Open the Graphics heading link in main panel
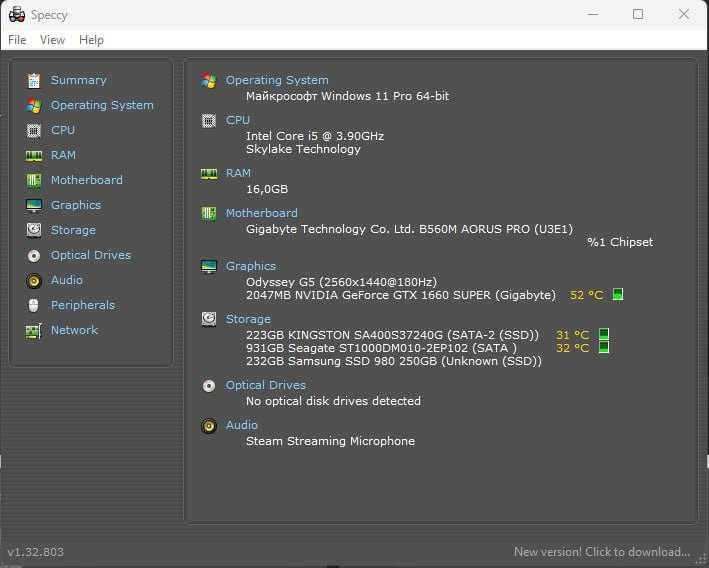709x568 pixels. (x=251, y=266)
